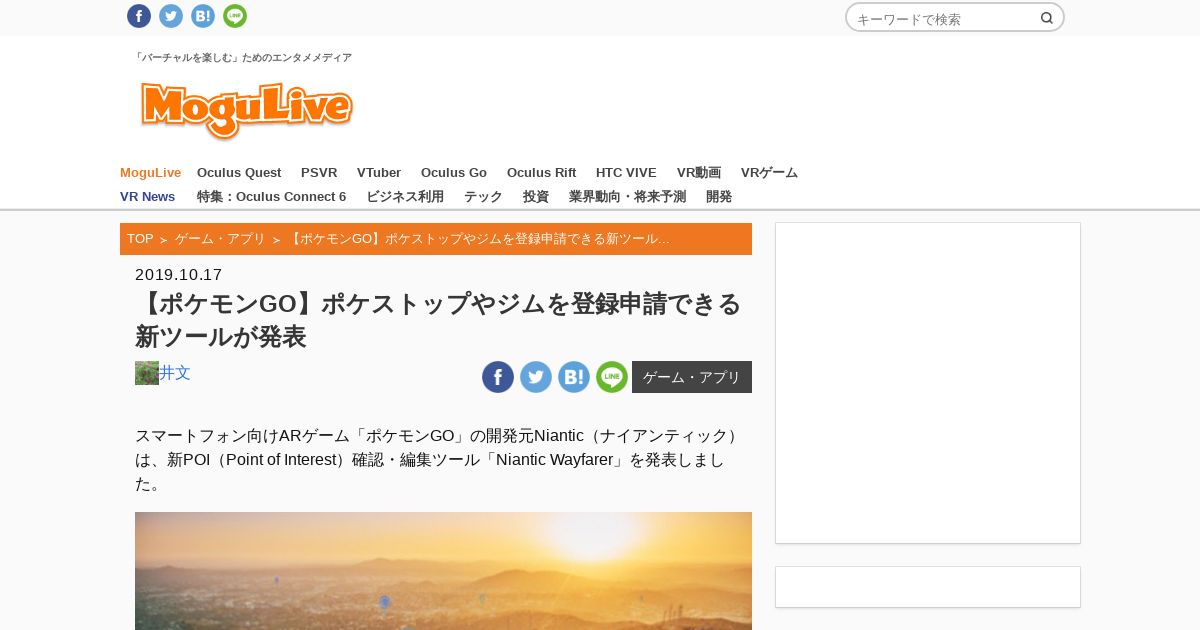Open the Oculus Rift menu item
This screenshot has width=1200, height=630.
[541, 173]
